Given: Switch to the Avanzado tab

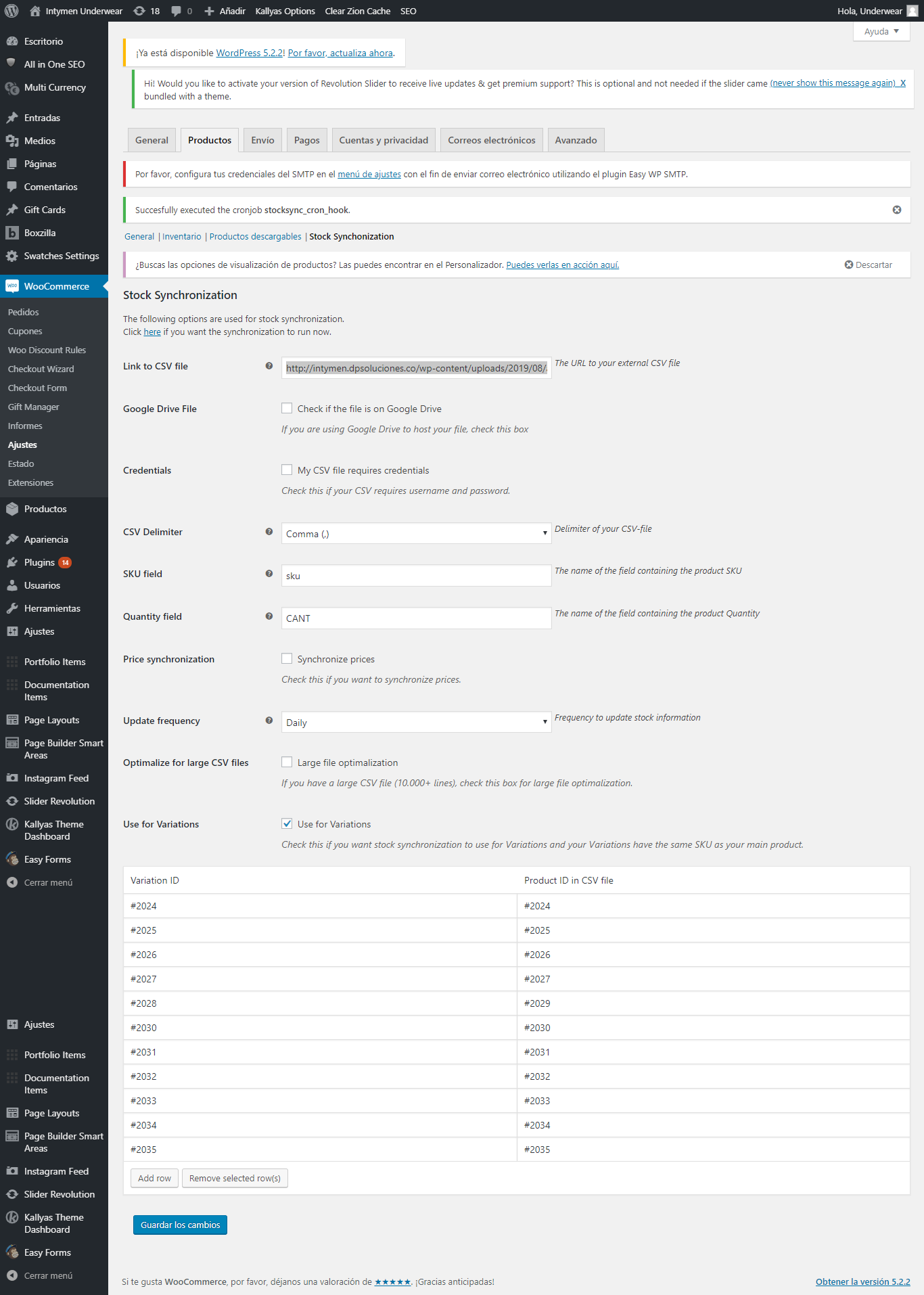Looking at the screenshot, I should 576,140.
